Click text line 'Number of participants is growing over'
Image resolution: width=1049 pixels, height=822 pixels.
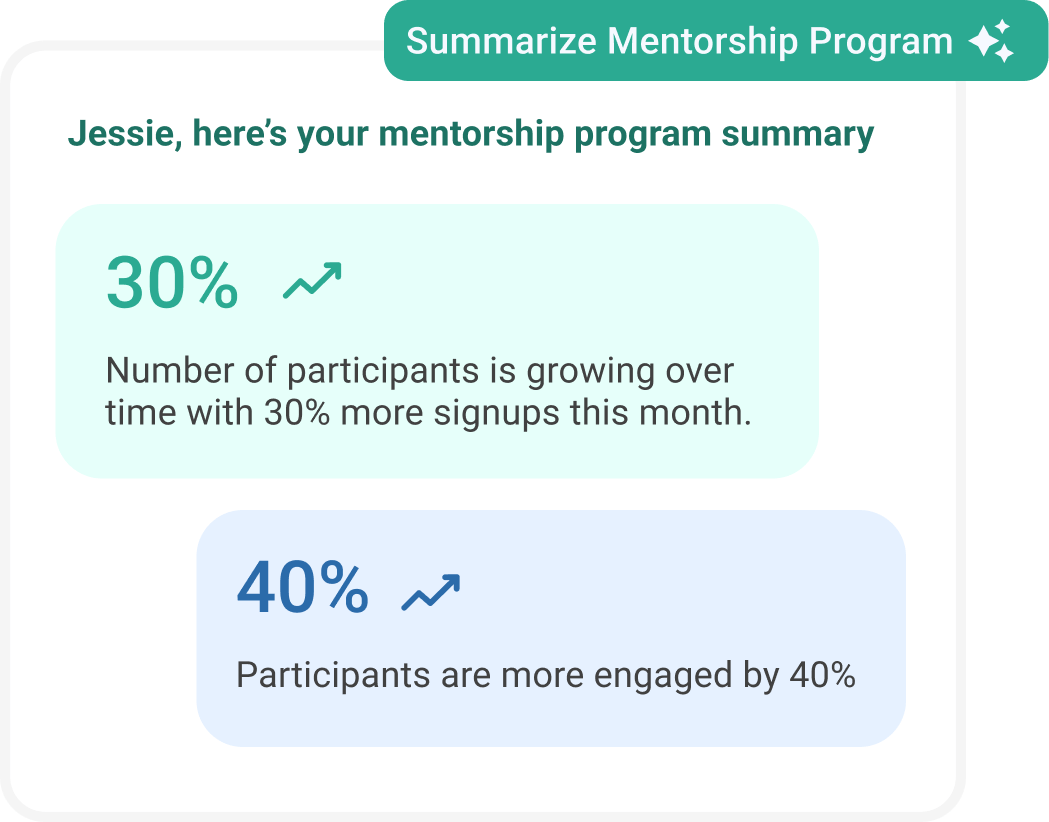coord(420,371)
